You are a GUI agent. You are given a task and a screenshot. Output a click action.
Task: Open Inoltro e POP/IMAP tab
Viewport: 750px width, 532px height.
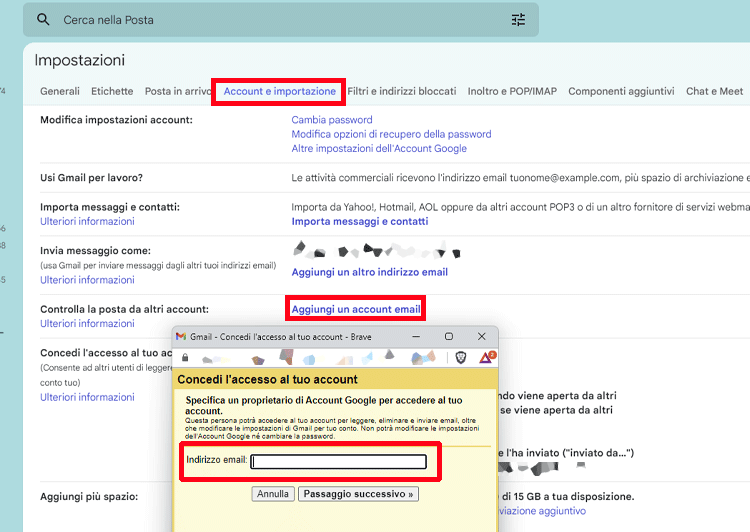click(x=512, y=91)
